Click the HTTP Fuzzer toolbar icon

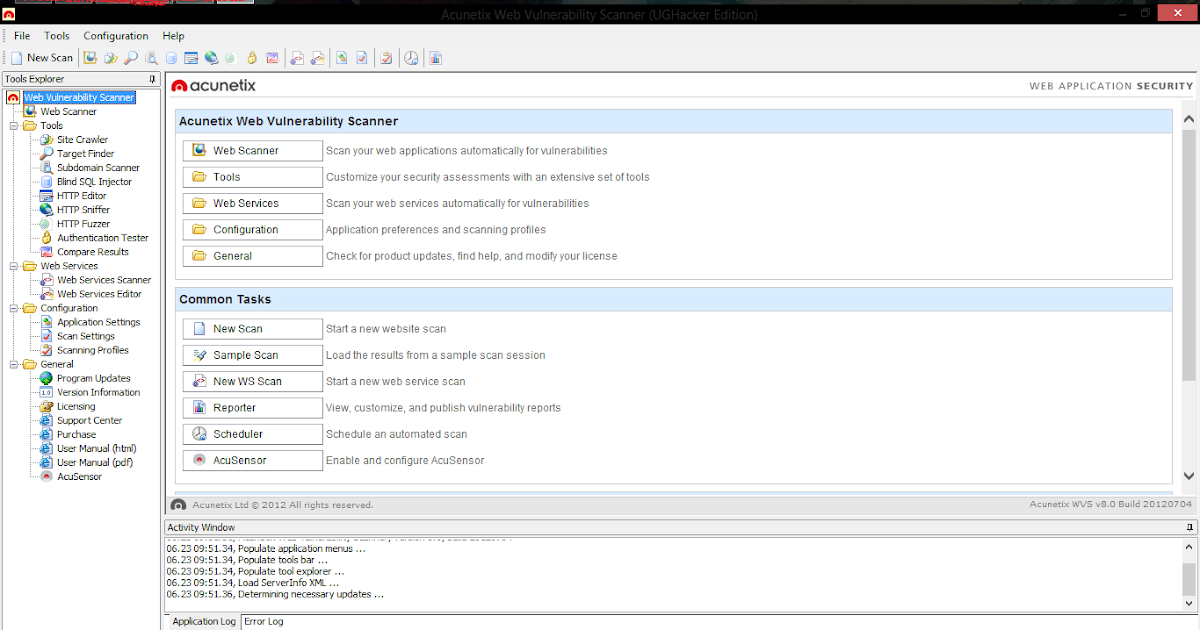[x=230, y=58]
